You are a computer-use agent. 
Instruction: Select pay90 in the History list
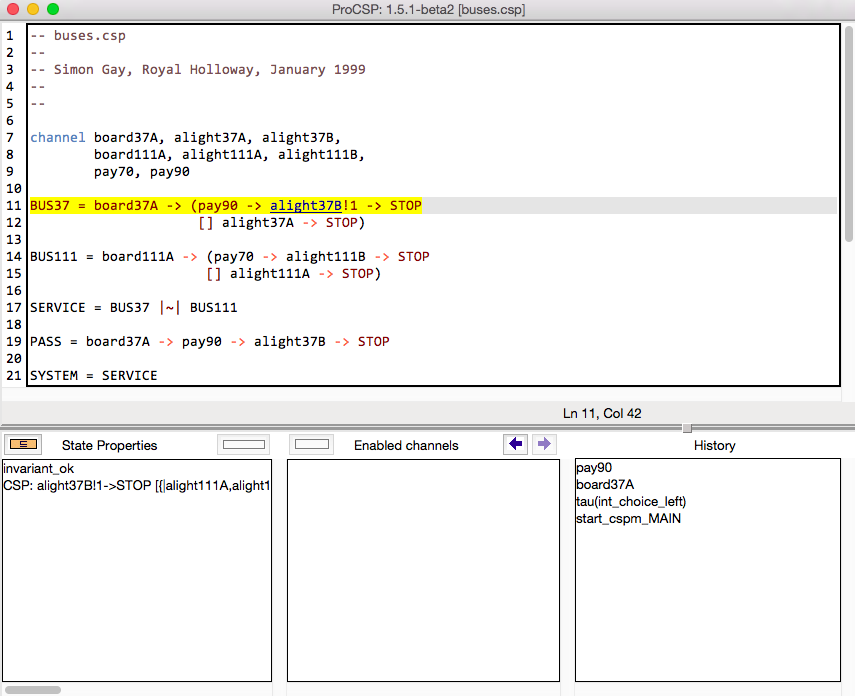(593, 467)
